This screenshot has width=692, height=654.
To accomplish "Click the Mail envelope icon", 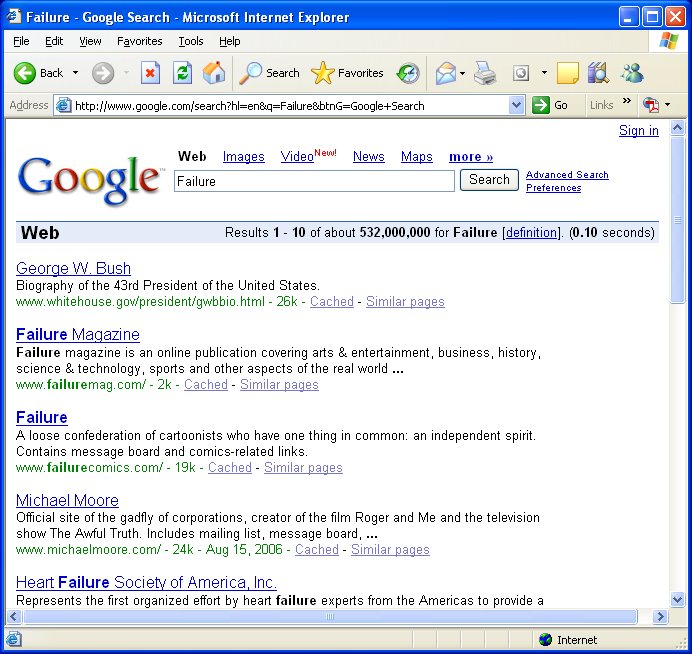I will pos(446,73).
